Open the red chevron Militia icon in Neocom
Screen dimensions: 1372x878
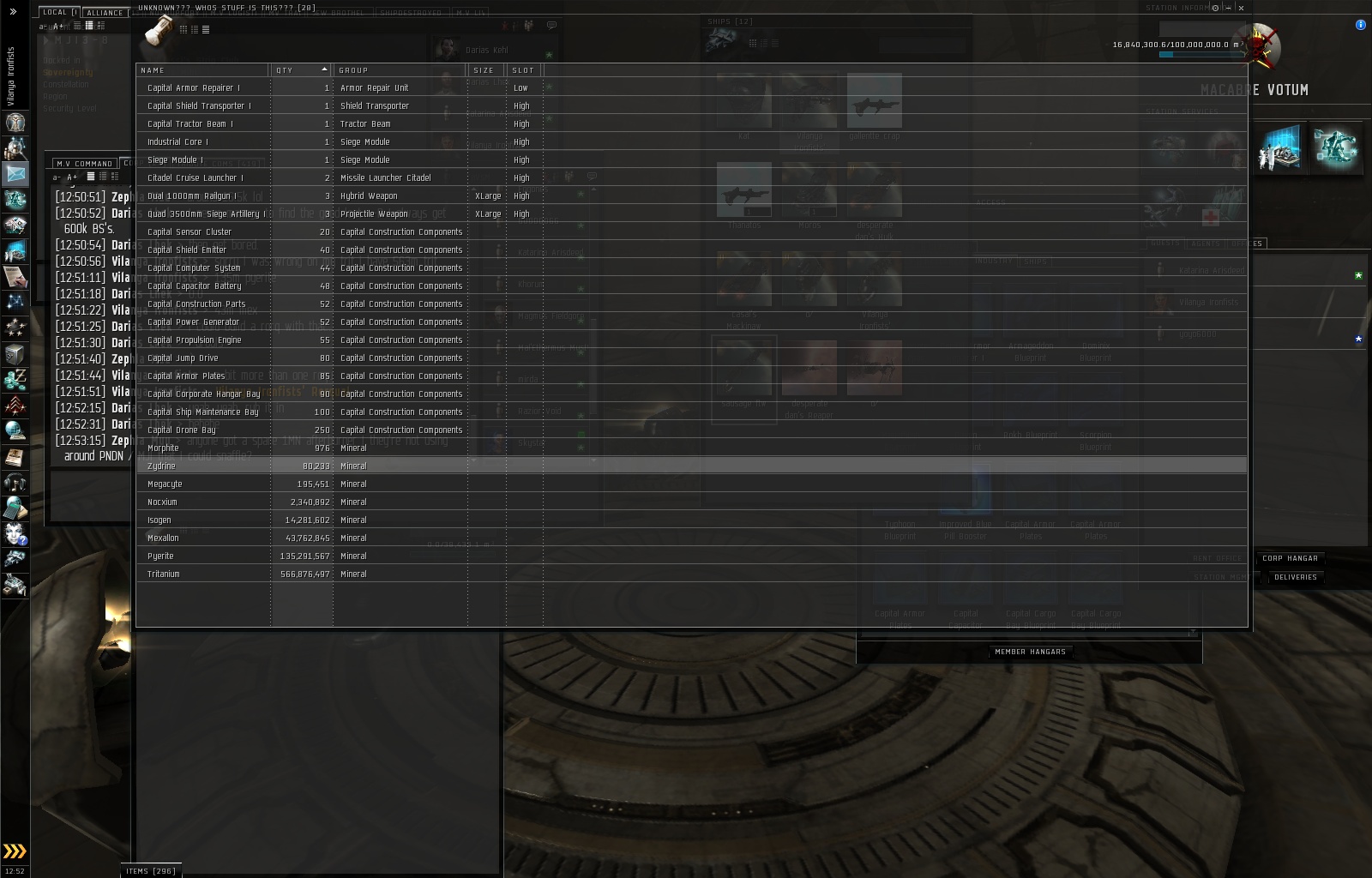pyautogui.click(x=15, y=406)
